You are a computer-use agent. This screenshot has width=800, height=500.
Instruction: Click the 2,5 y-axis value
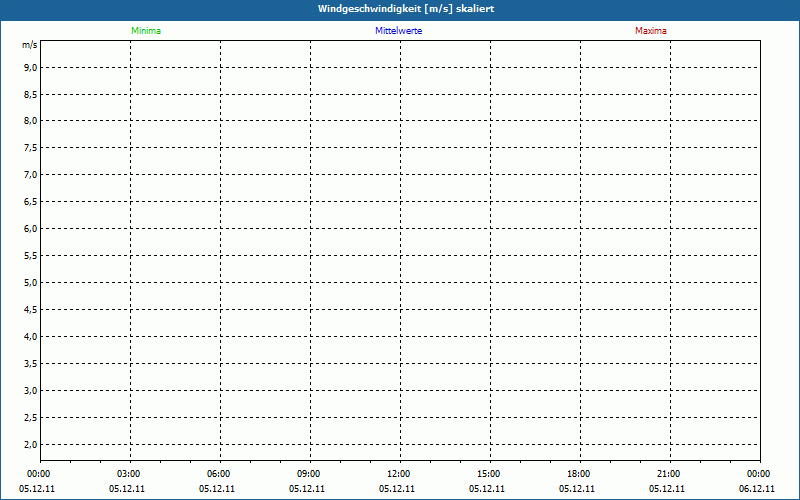pos(31,418)
